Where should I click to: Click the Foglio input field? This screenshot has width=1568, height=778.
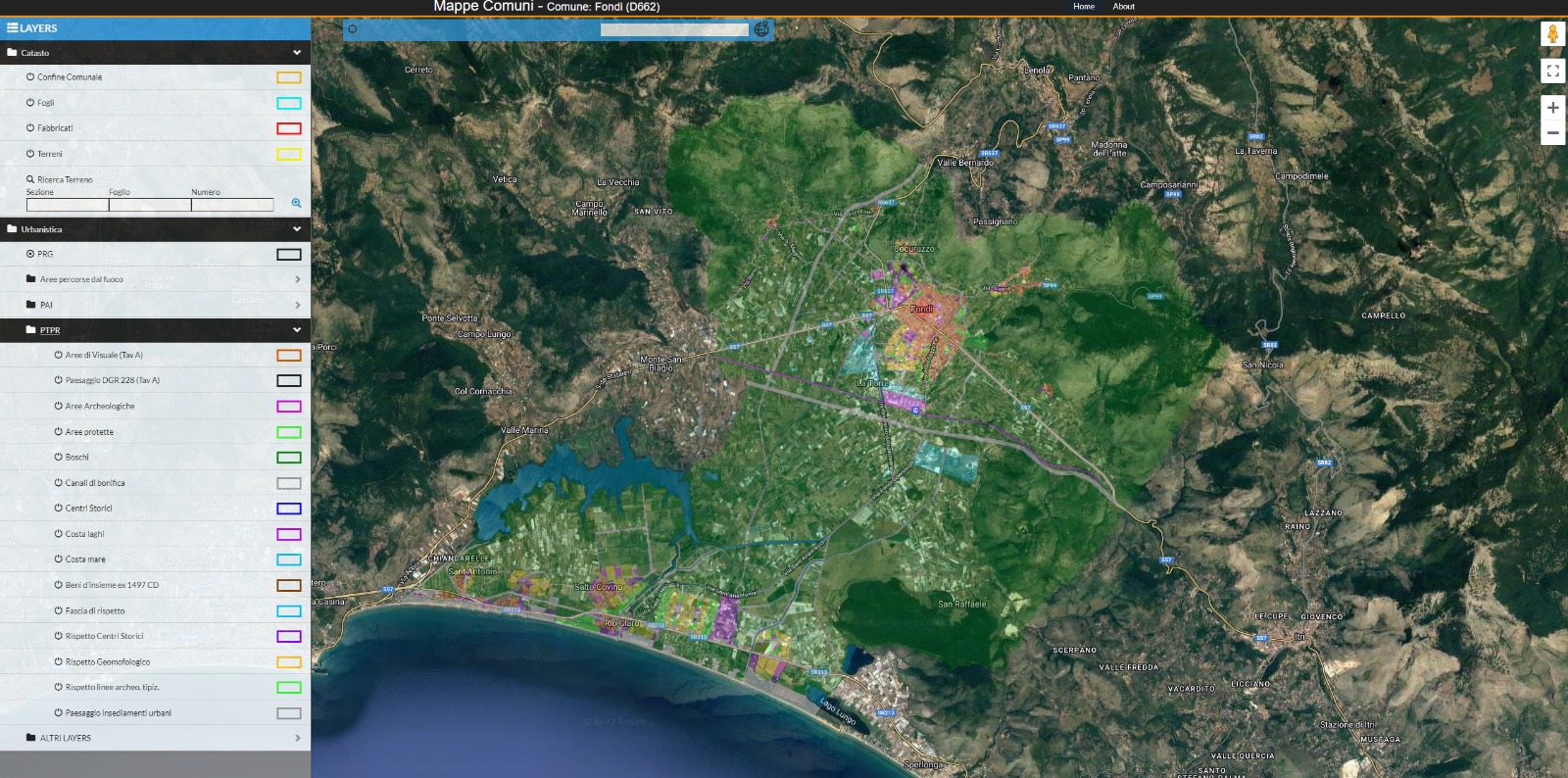pyautogui.click(x=150, y=205)
